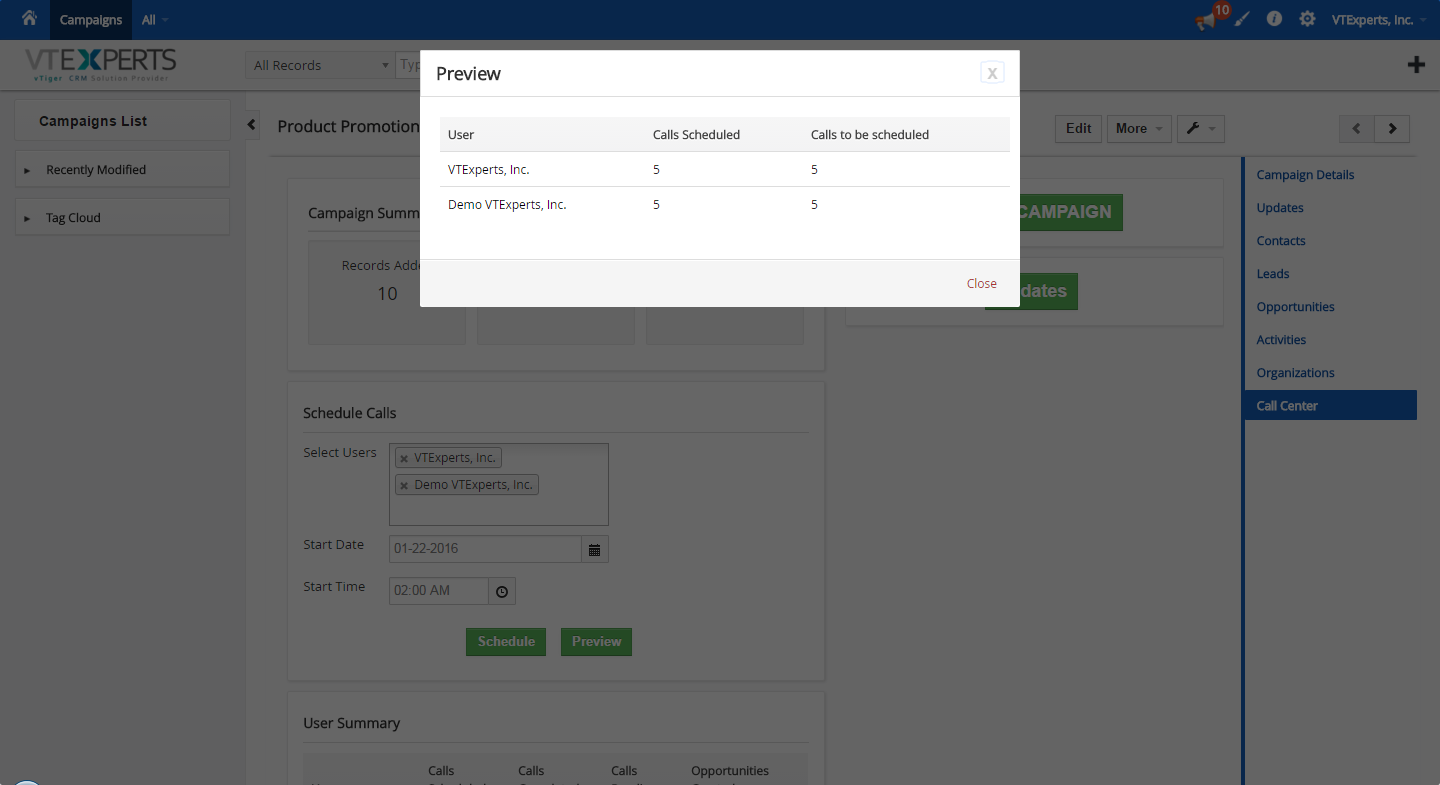
Task: Click the Start Time input field
Action: [x=439, y=591]
